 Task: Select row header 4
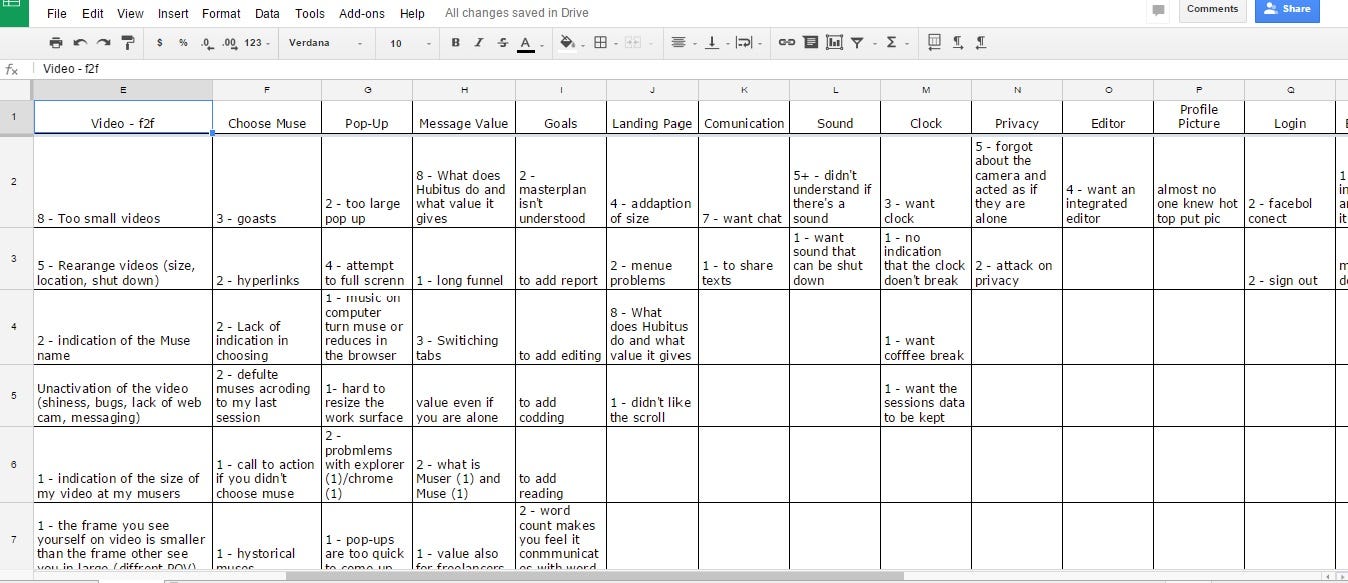coord(14,327)
